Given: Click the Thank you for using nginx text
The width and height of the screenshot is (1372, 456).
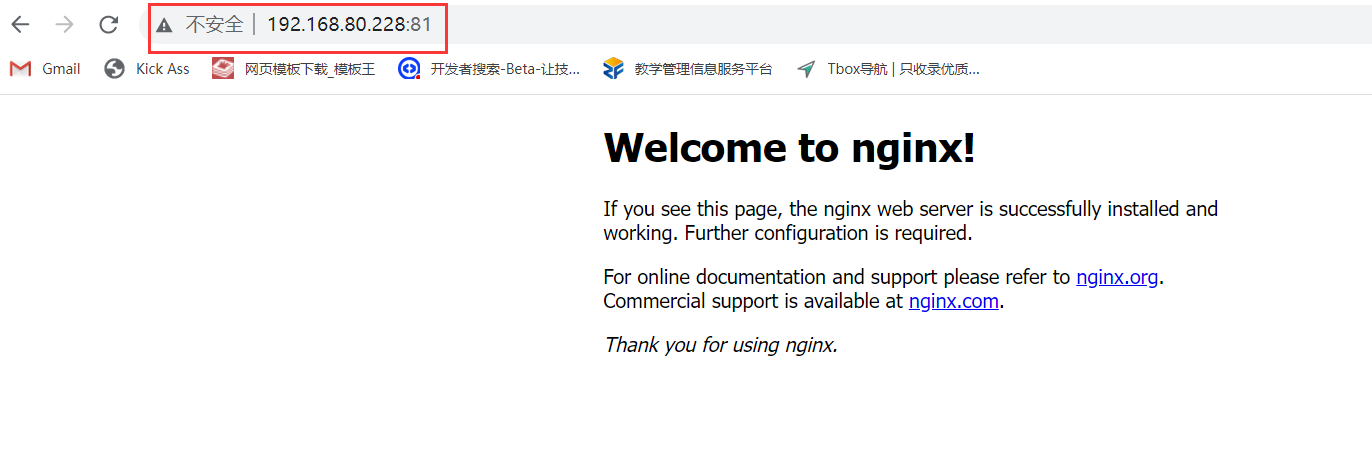Looking at the screenshot, I should (720, 346).
